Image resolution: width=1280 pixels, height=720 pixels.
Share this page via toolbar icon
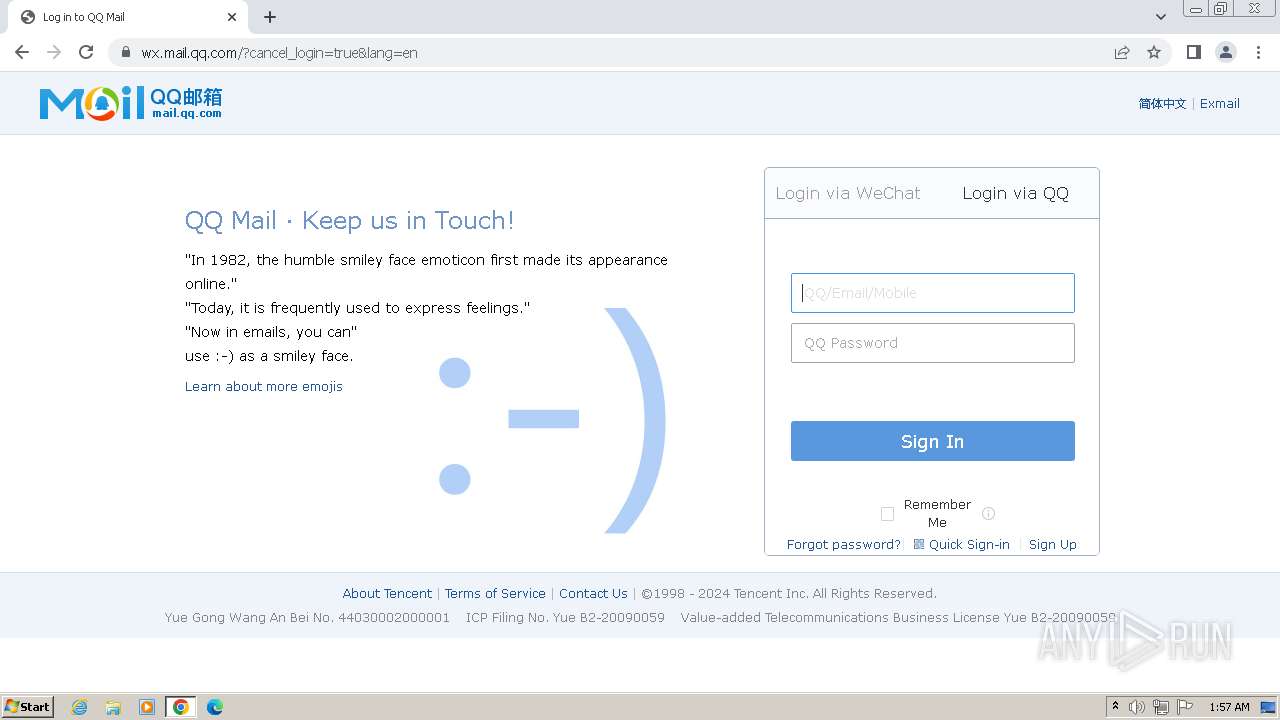coord(1122,52)
